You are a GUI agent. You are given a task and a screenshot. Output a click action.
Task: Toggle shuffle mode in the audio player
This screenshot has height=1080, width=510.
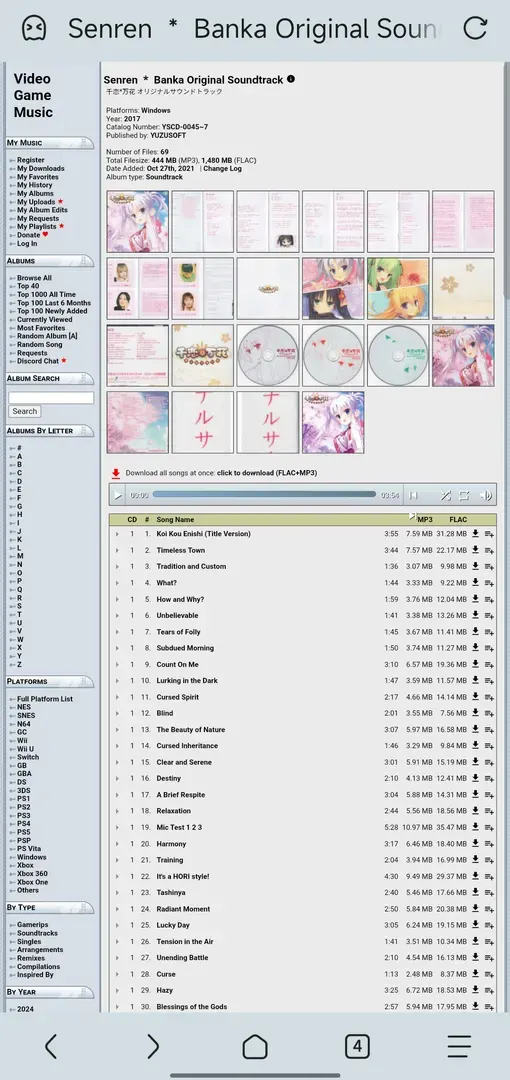445,495
